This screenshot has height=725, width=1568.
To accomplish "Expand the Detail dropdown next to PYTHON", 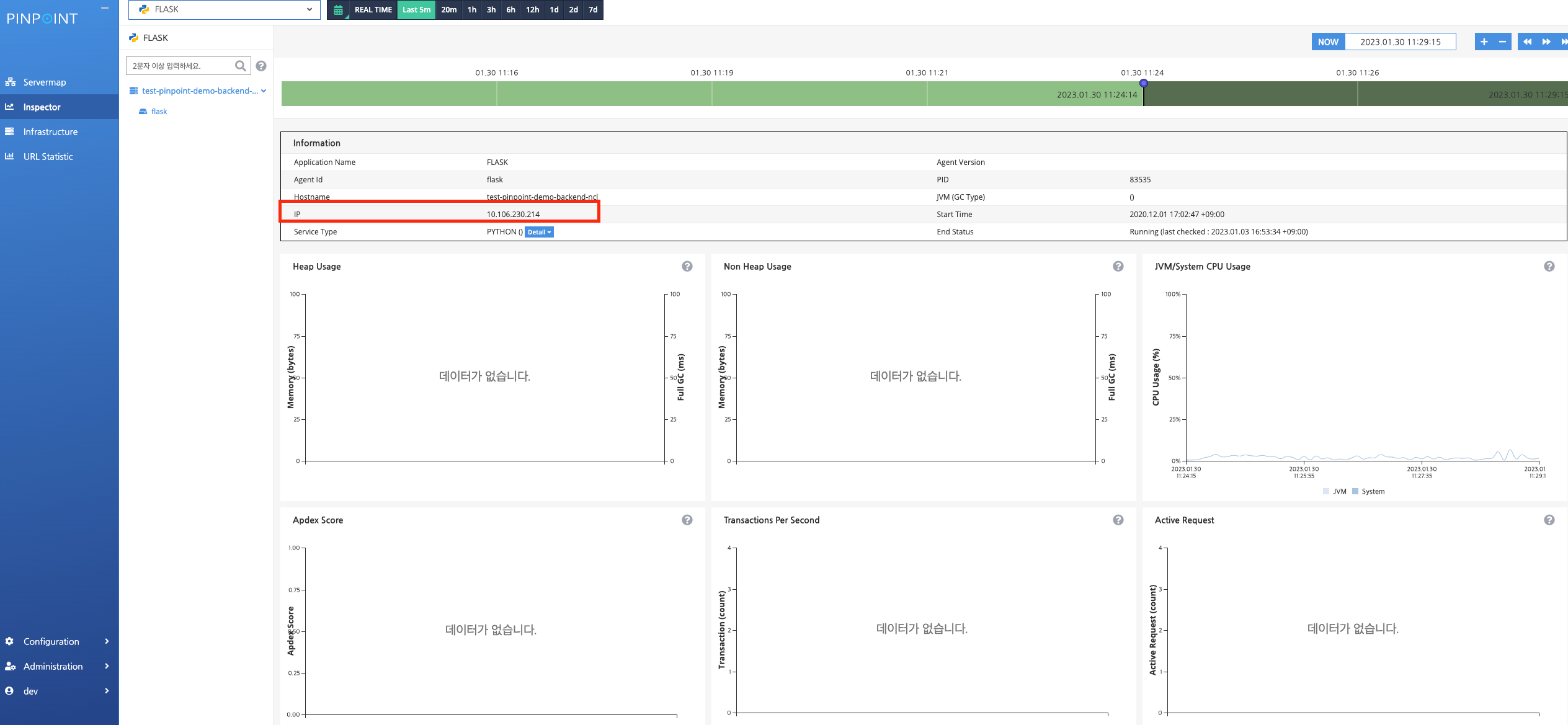I will (x=538, y=232).
